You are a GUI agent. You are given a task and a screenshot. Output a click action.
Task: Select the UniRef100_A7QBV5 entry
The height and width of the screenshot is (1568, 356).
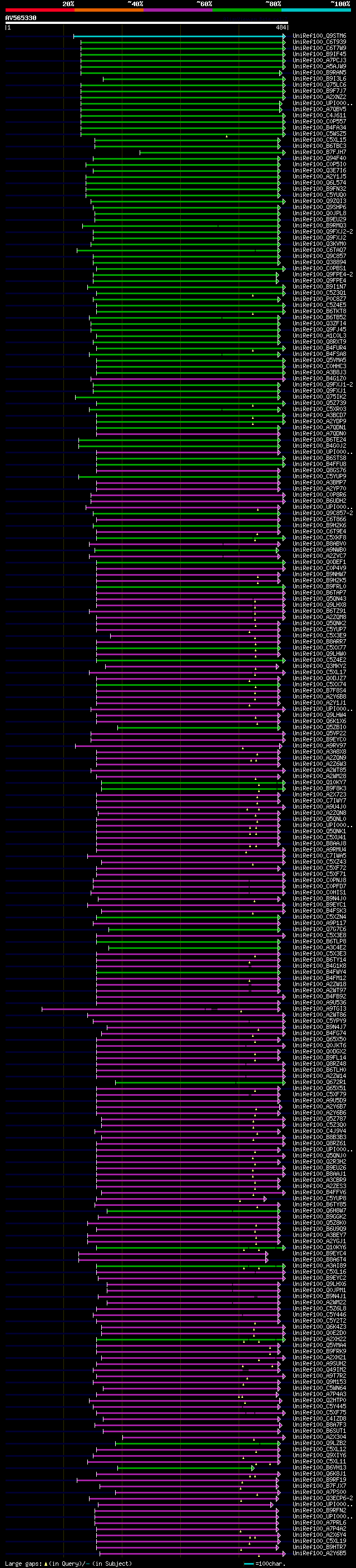319,109
